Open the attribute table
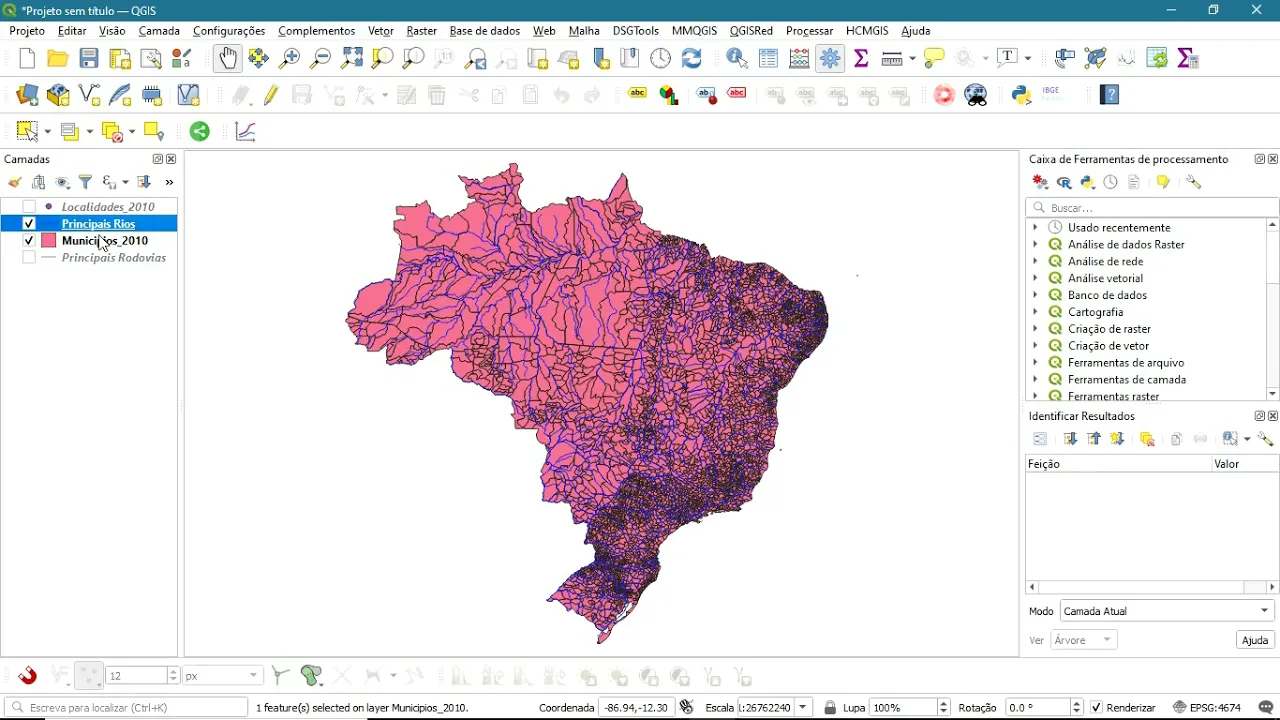The height and width of the screenshot is (720, 1280). click(769, 59)
